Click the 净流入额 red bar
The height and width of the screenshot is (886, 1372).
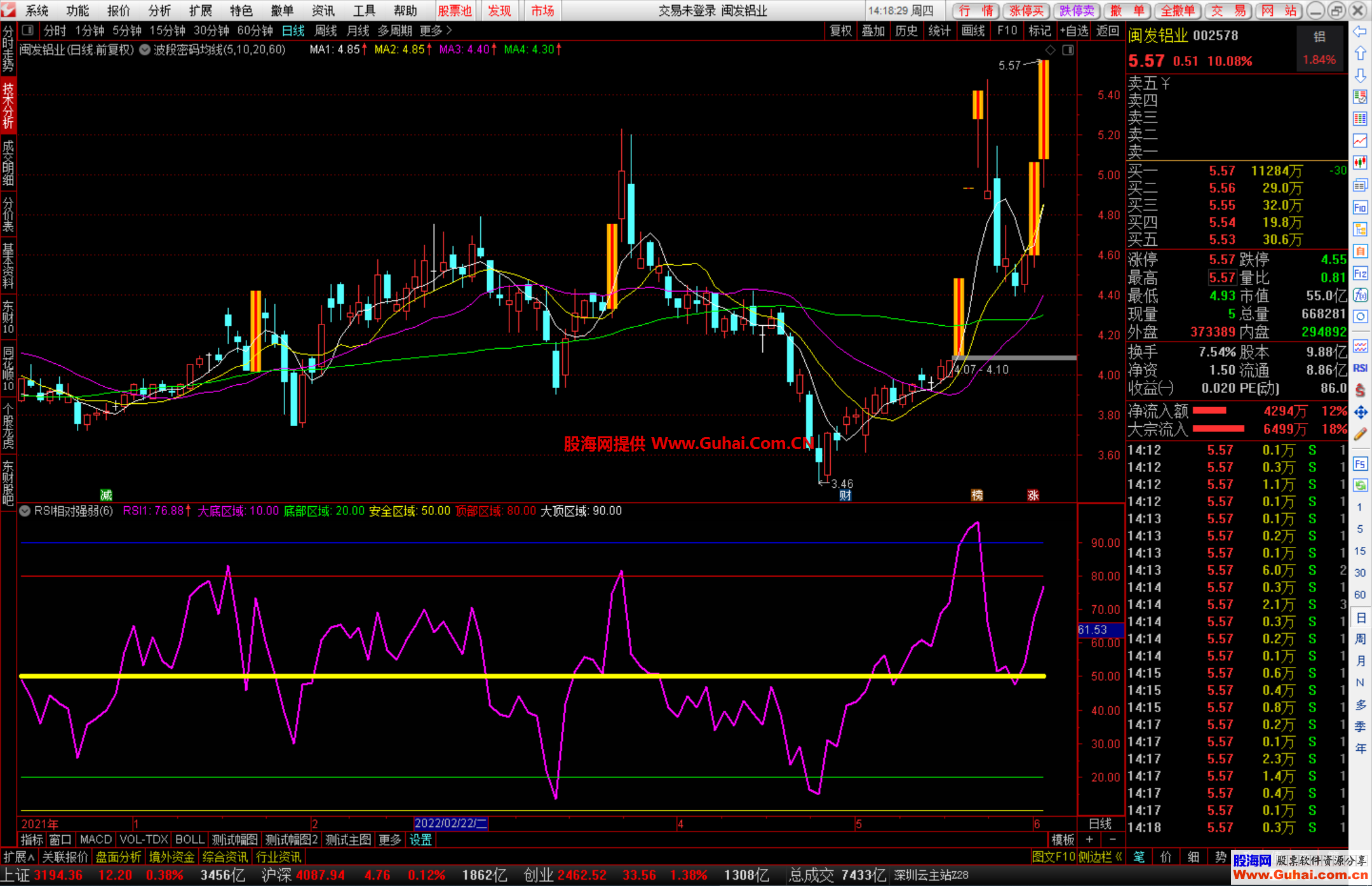[x=1209, y=411]
